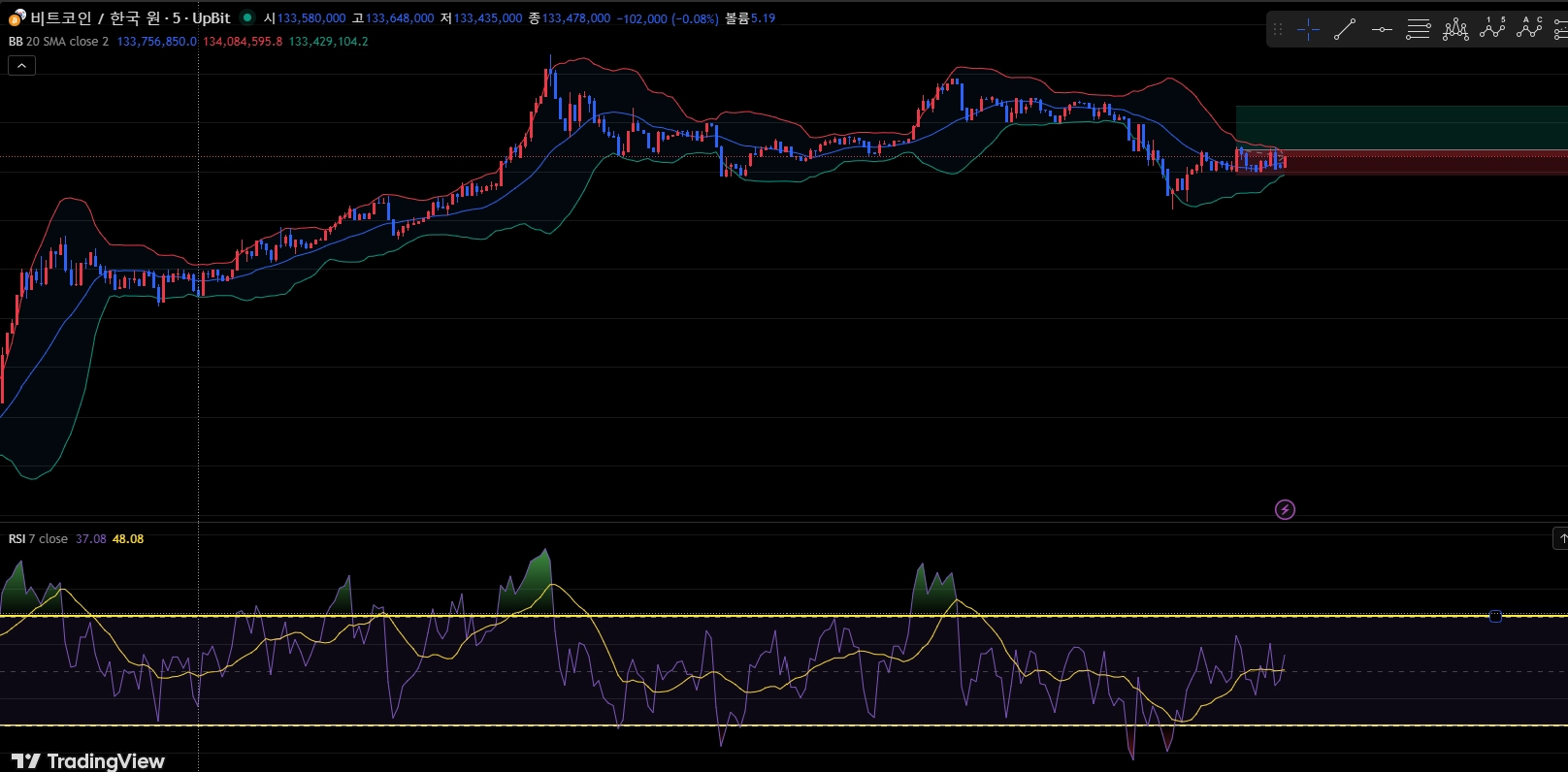Click the green profit zone of the position
This screenshot has width=1568, height=772.
1407,127
